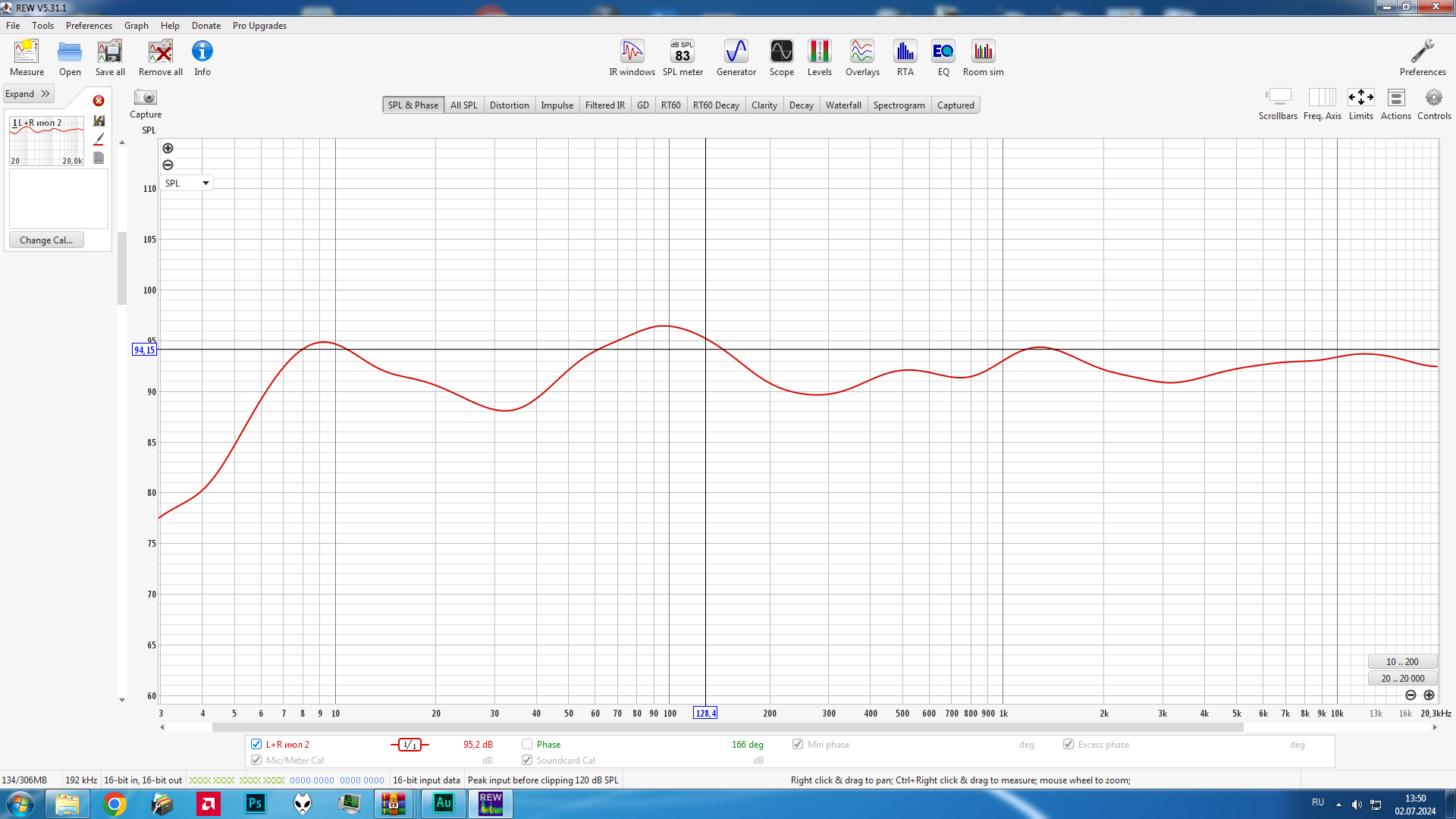
Task: Click the Capture camera icon
Action: point(145,98)
